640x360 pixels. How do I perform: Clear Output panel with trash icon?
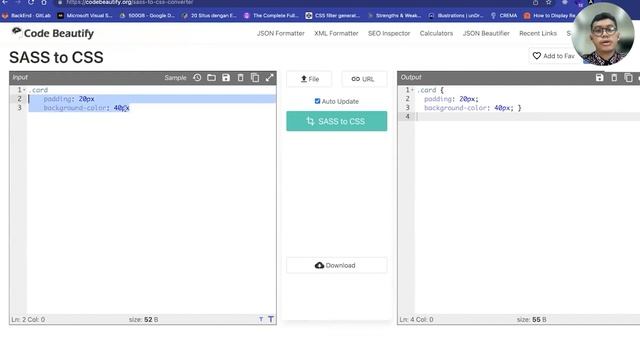click(614, 78)
